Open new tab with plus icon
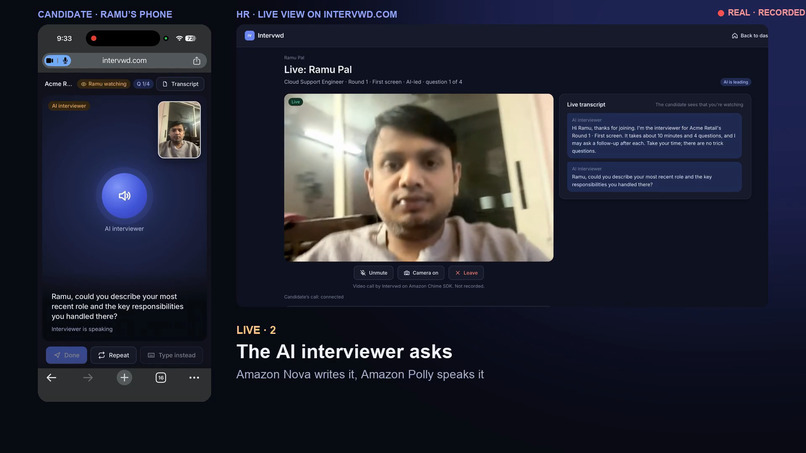806x453 pixels. pyautogui.click(x=124, y=378)
